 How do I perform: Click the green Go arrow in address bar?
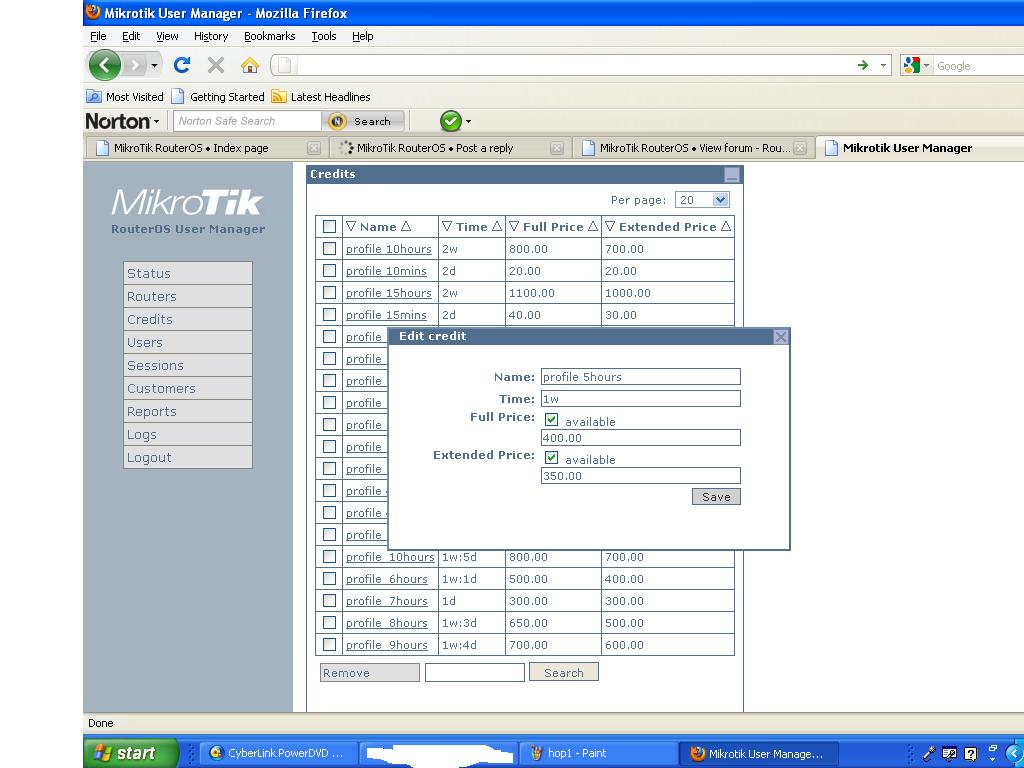tap(863, 65)
